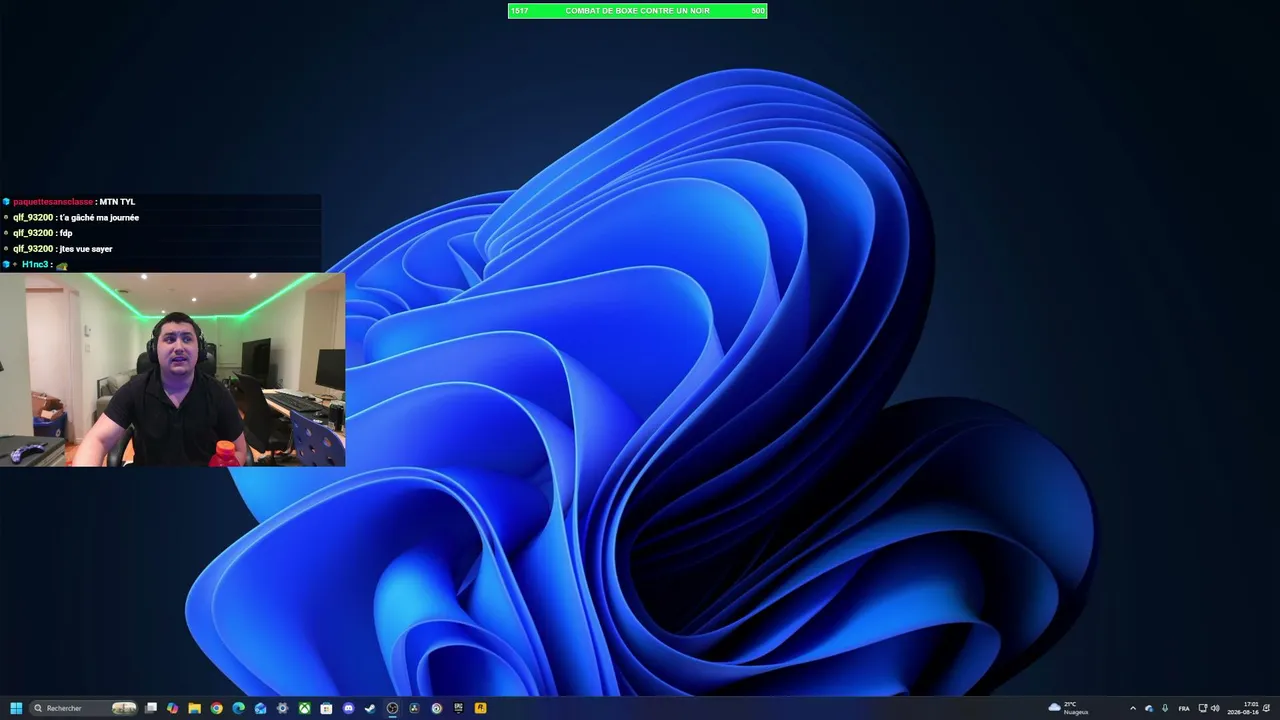This screenshot has width=1280, height=720.
Task: Launch the Xbox app from the taskbar
Action: [305, 708]
